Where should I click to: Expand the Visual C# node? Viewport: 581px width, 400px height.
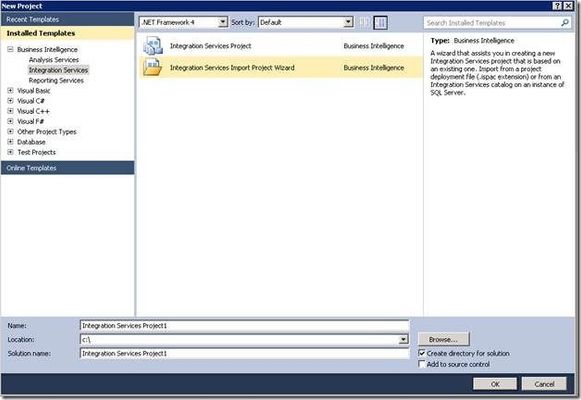(10, 101)
